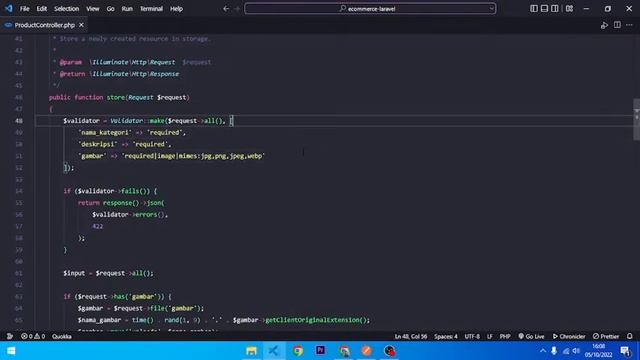
Task: Open Google Chrome from the taskbar
Action: tap(298, 351)
